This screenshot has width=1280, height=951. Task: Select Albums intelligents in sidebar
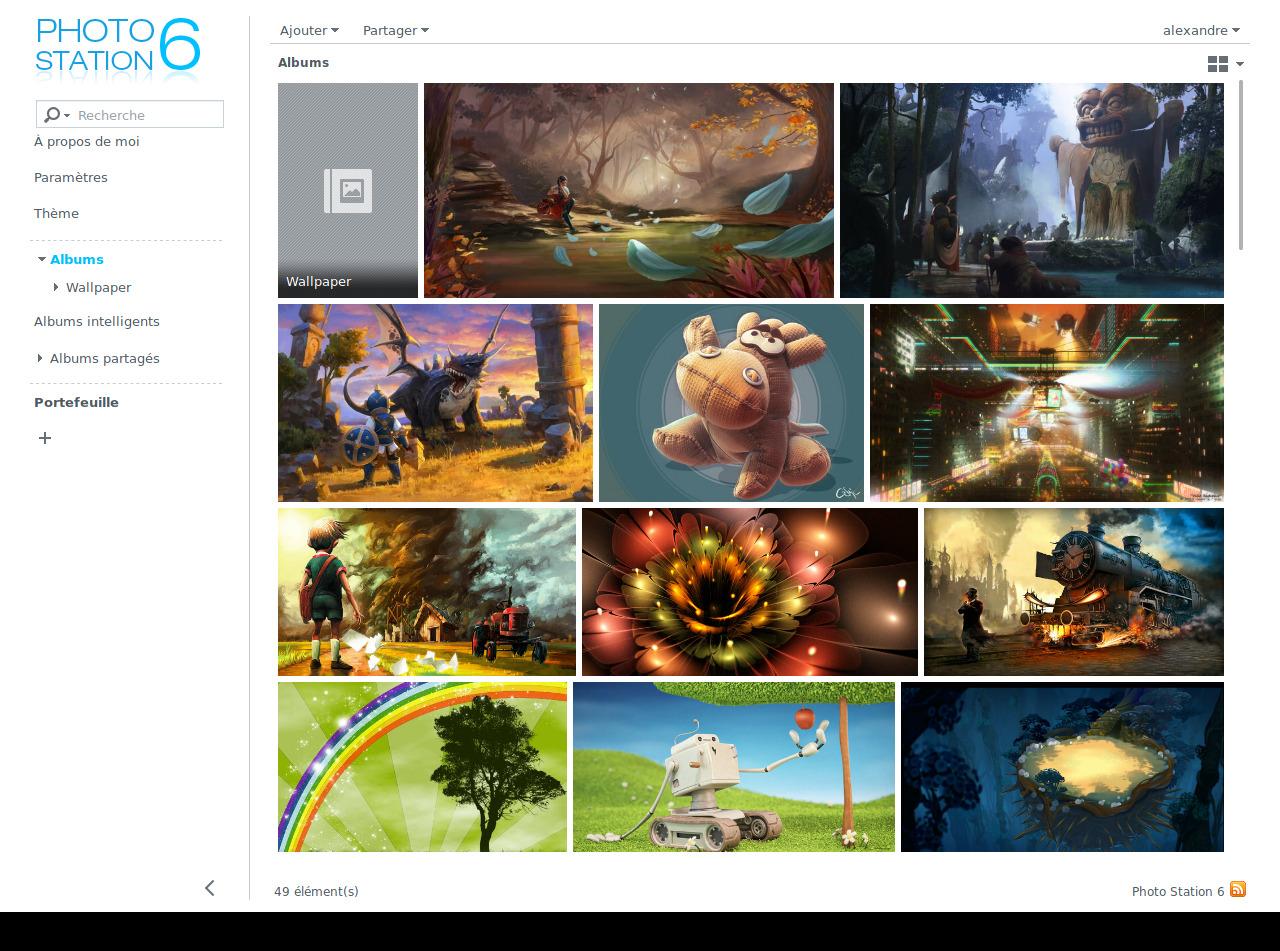pyautogui.click(x=97, y=321)
